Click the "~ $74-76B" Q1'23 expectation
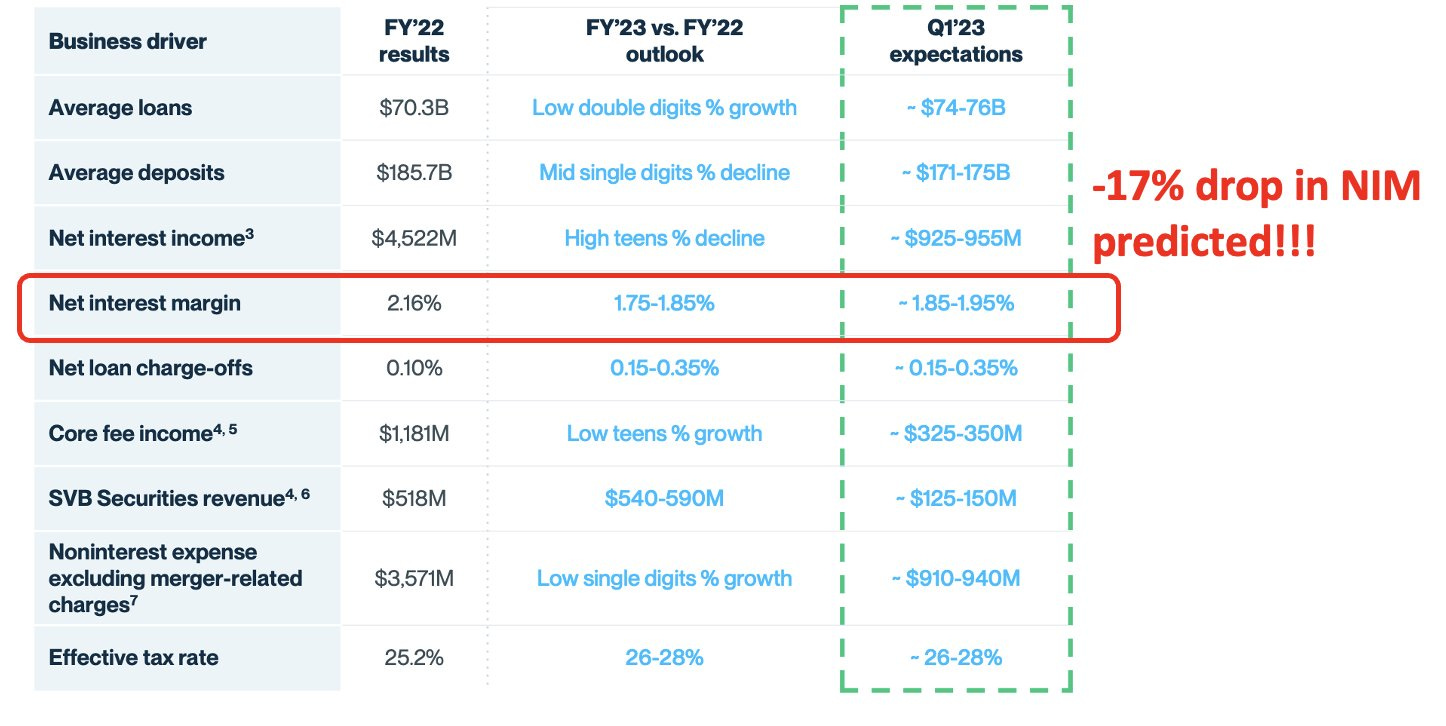The width and height of the screenshot is (1446, 726). 956,107
